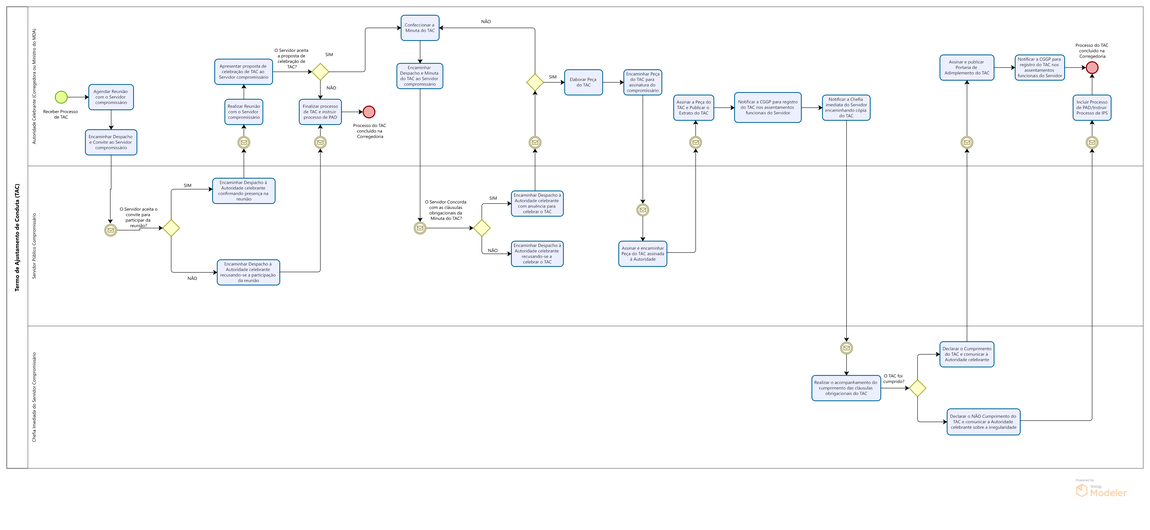Select task Encaminhar Despacho e Convite ao Servidor
The image size is (1150, 530).
(x=111, y=142)
